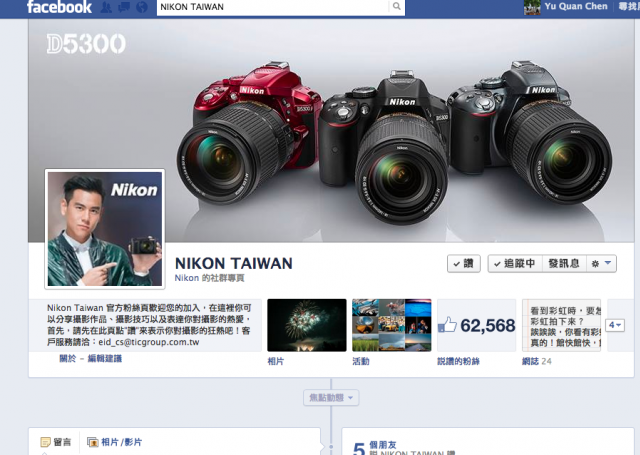The image size is (640, 455).
Task: Click the 發訊息 message button
Action: pos(564,264)
